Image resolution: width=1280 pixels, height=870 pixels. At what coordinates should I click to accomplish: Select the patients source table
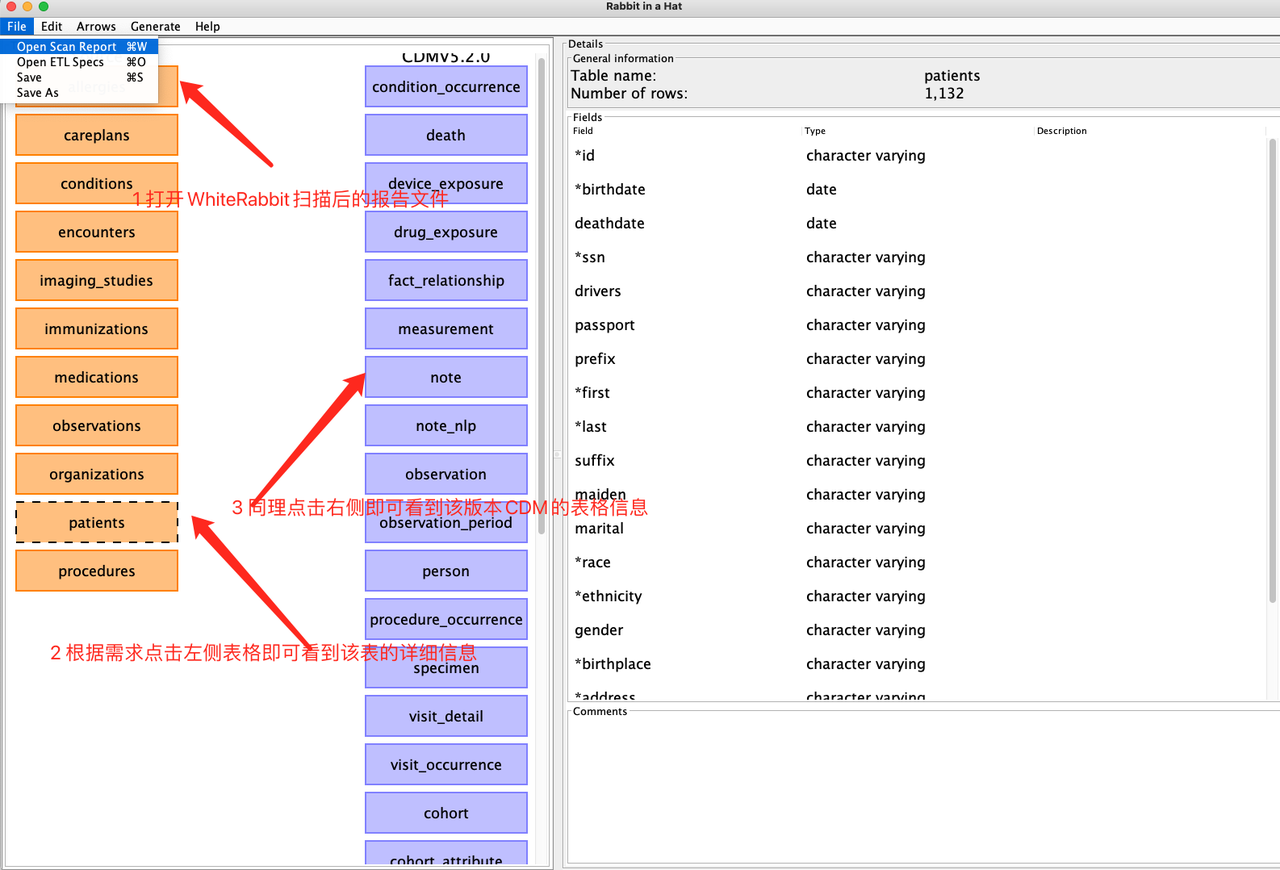(x=96, y=522)
